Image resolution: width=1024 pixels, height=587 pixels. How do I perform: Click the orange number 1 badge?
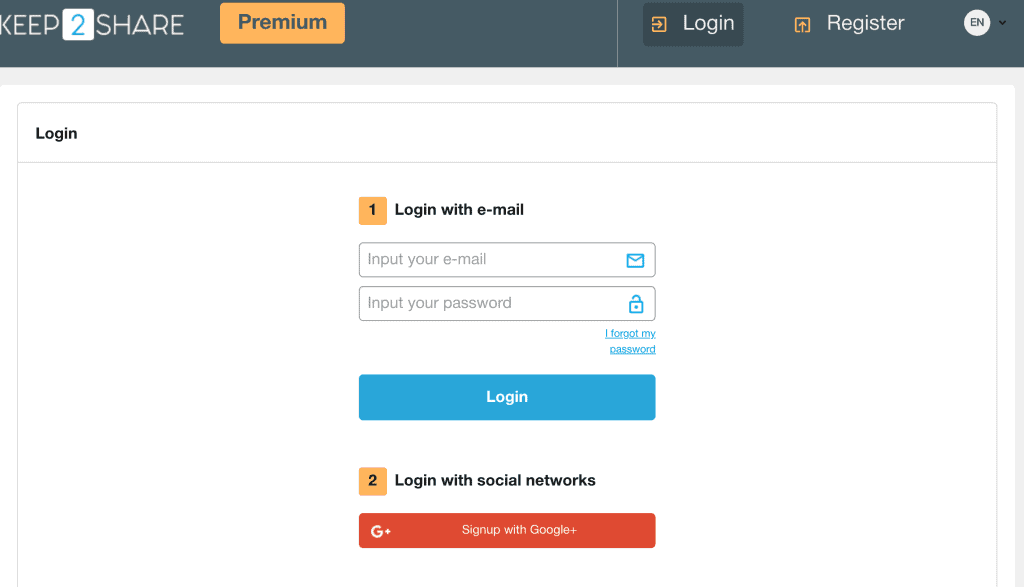point(372,210)
